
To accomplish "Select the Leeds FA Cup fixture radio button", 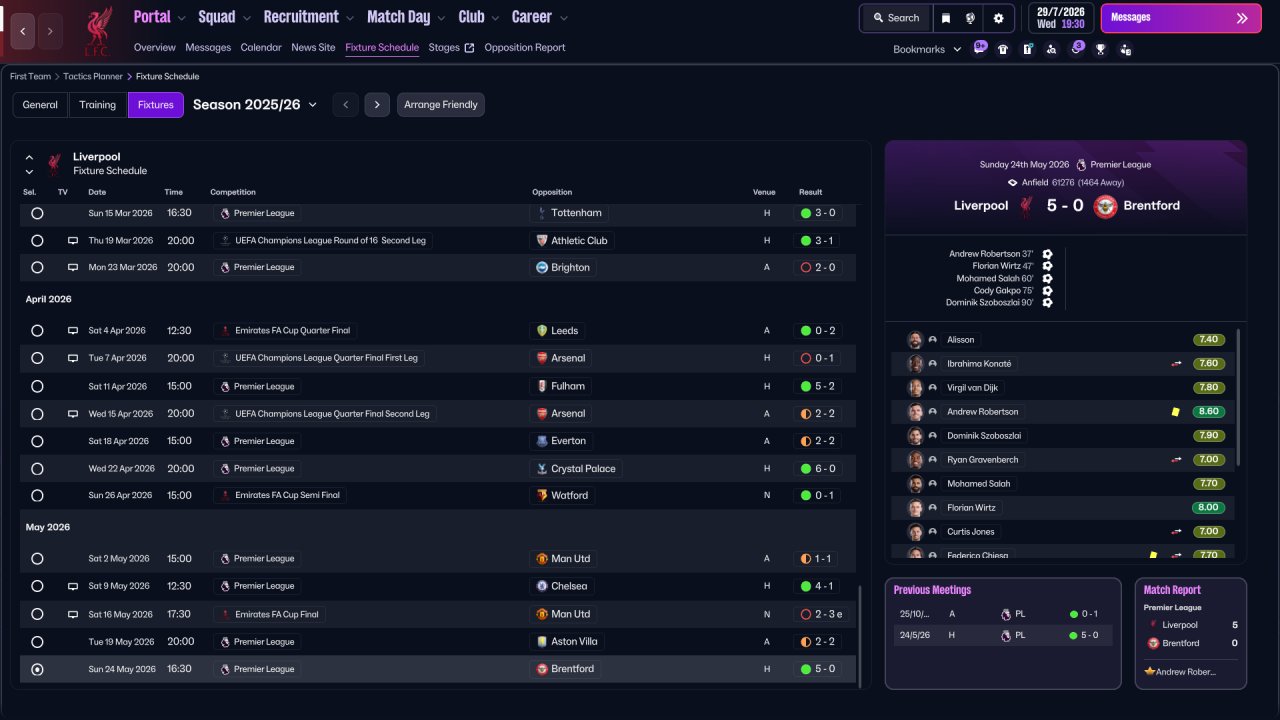I will [37, 331].
